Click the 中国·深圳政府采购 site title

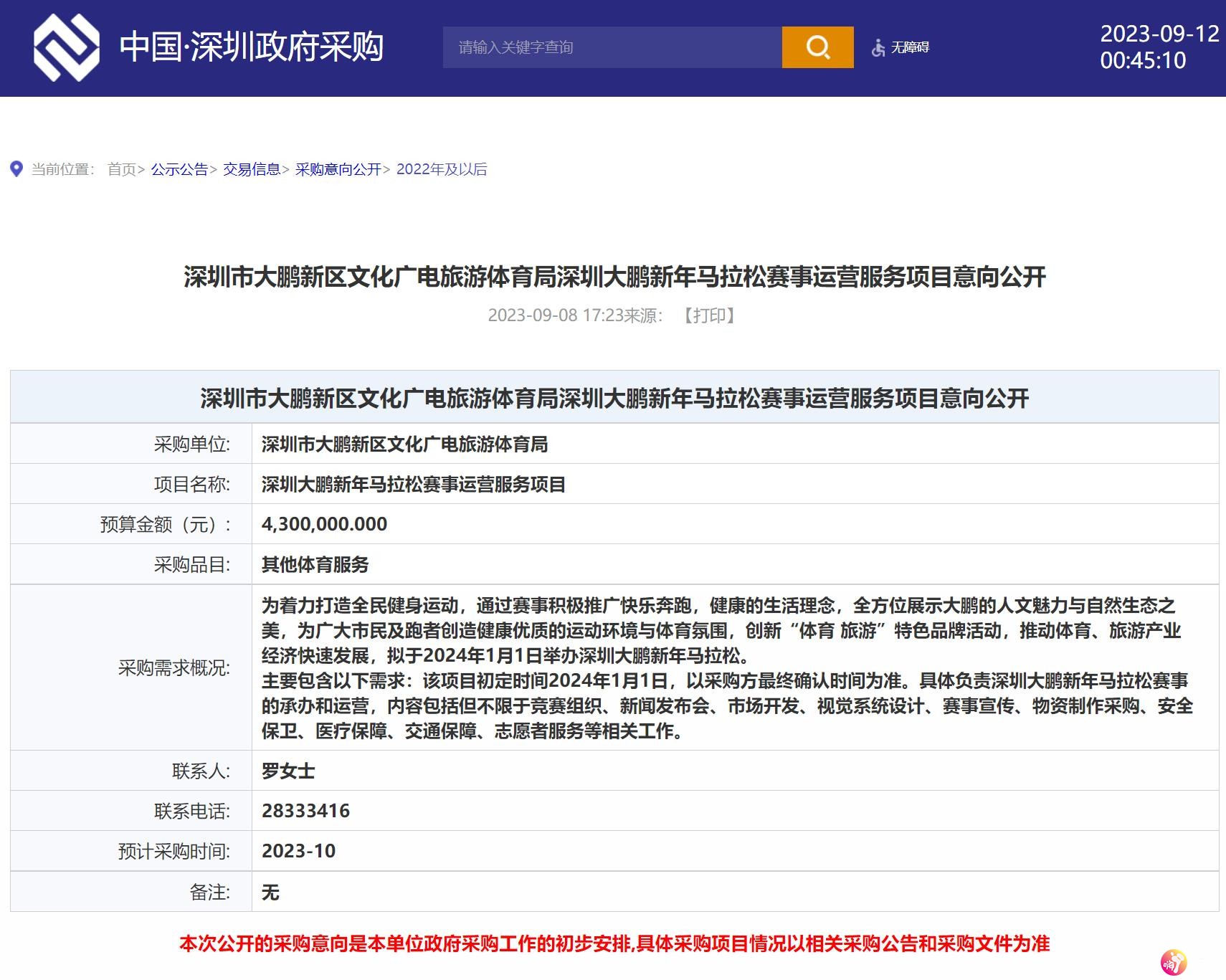coord(252,47)
